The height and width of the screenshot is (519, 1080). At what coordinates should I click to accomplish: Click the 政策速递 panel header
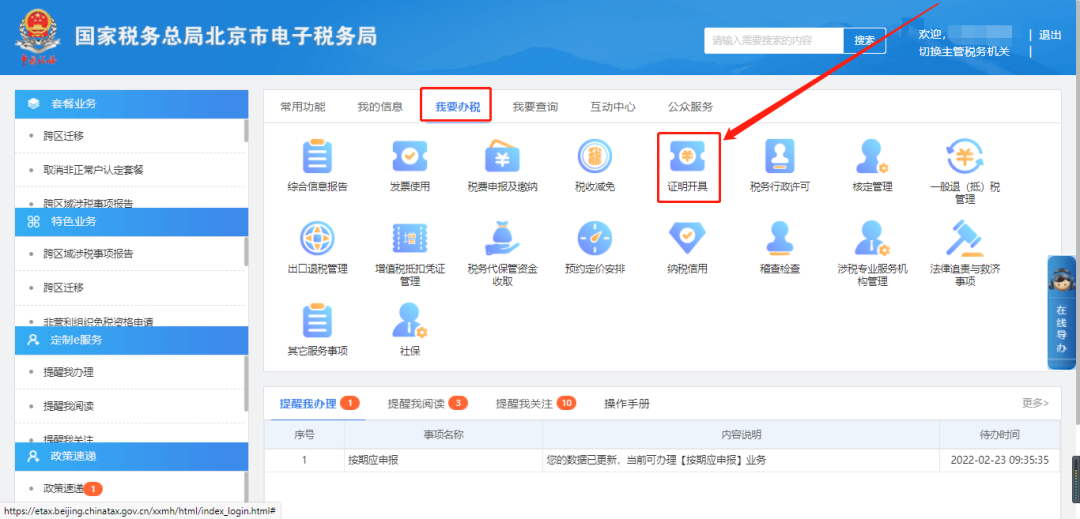132,456
